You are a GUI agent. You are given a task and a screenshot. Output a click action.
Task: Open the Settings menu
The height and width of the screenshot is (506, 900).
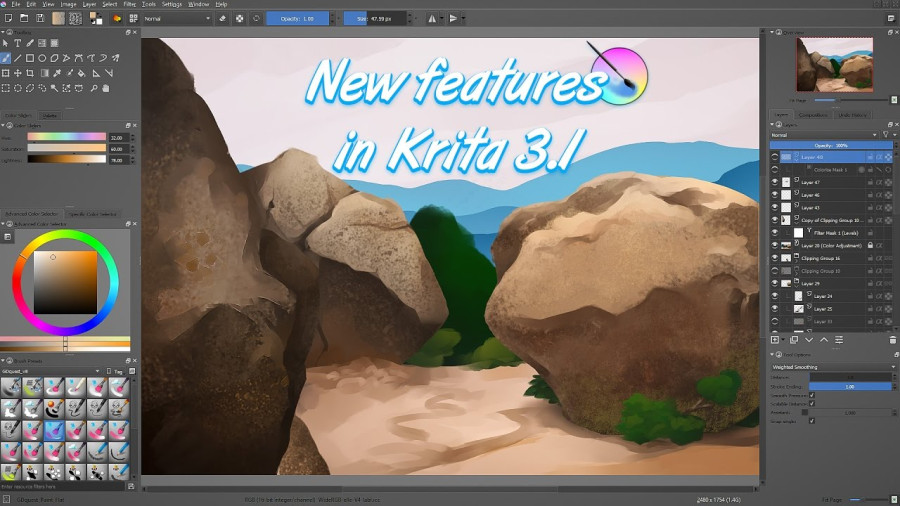[172, 4]
